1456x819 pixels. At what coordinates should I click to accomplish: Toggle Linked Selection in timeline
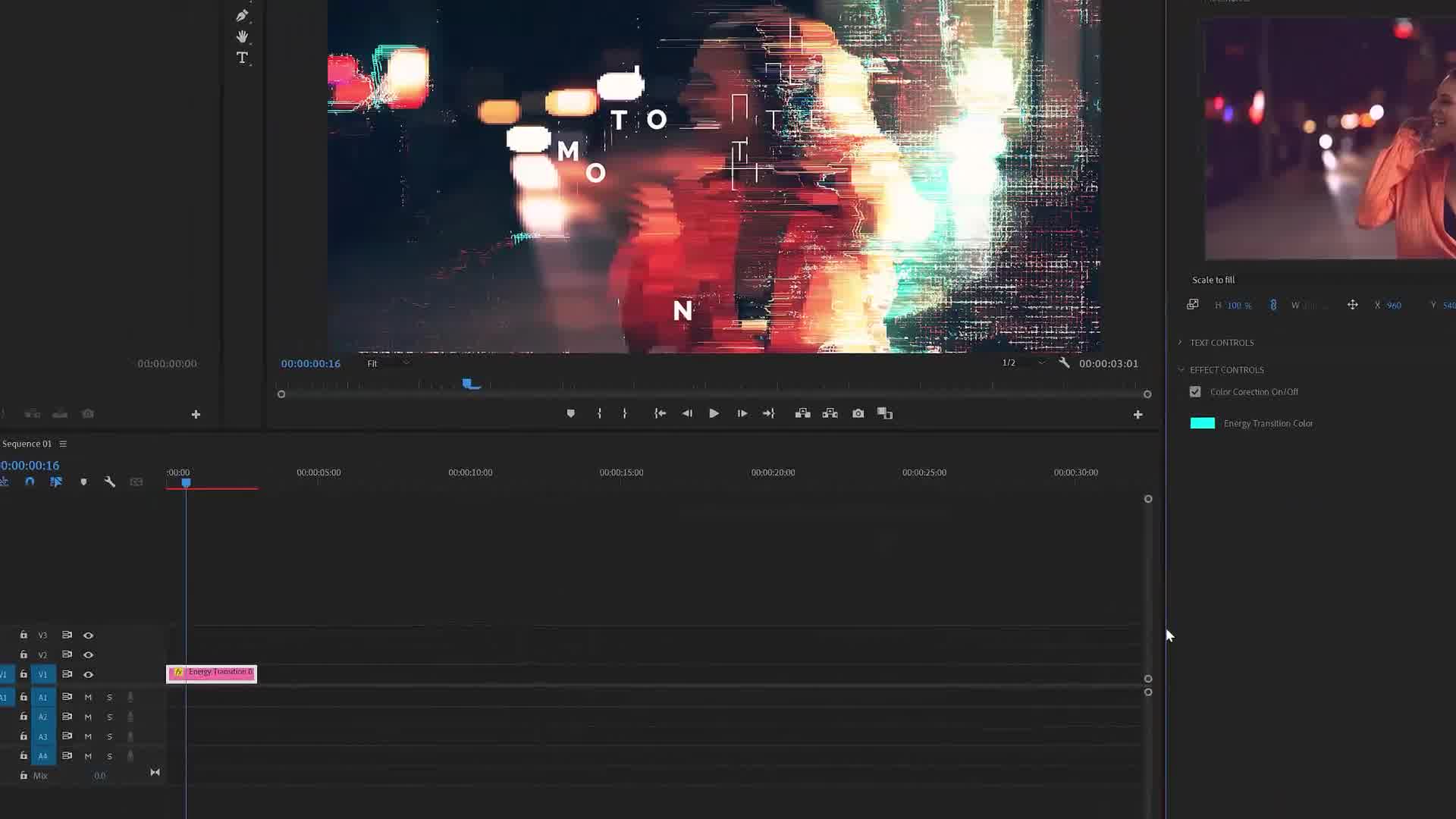tap(56, 482)
